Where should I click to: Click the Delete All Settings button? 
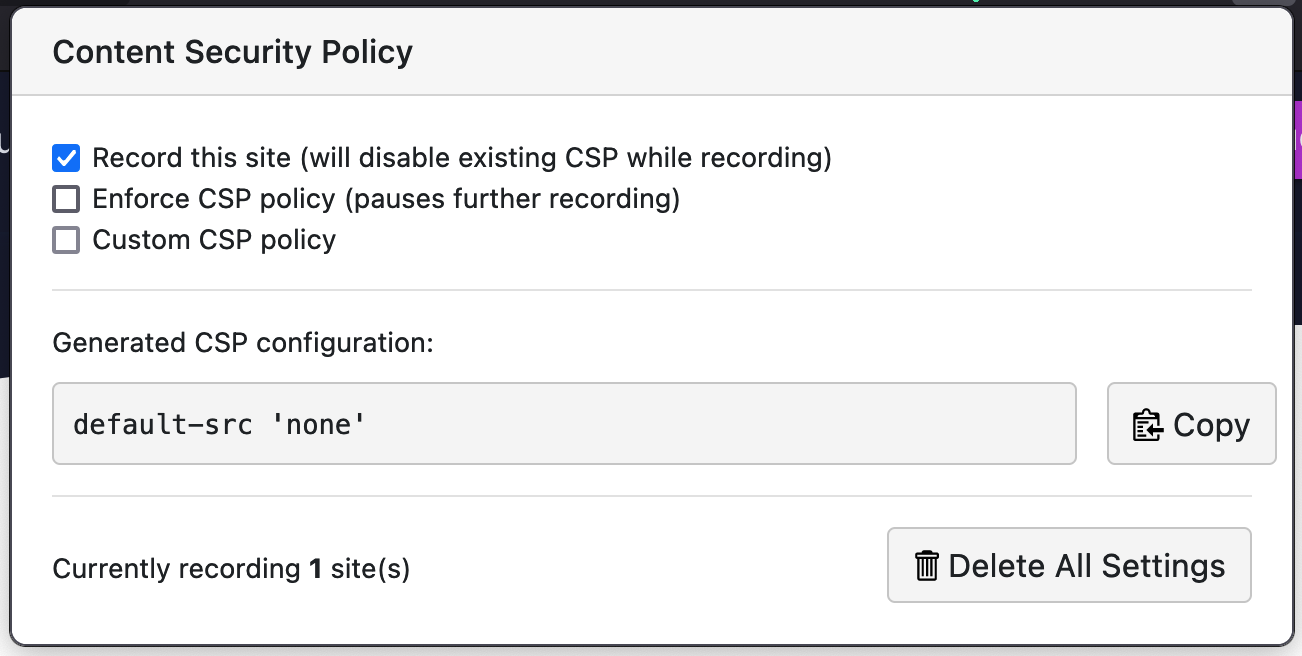coord(1068,566)
